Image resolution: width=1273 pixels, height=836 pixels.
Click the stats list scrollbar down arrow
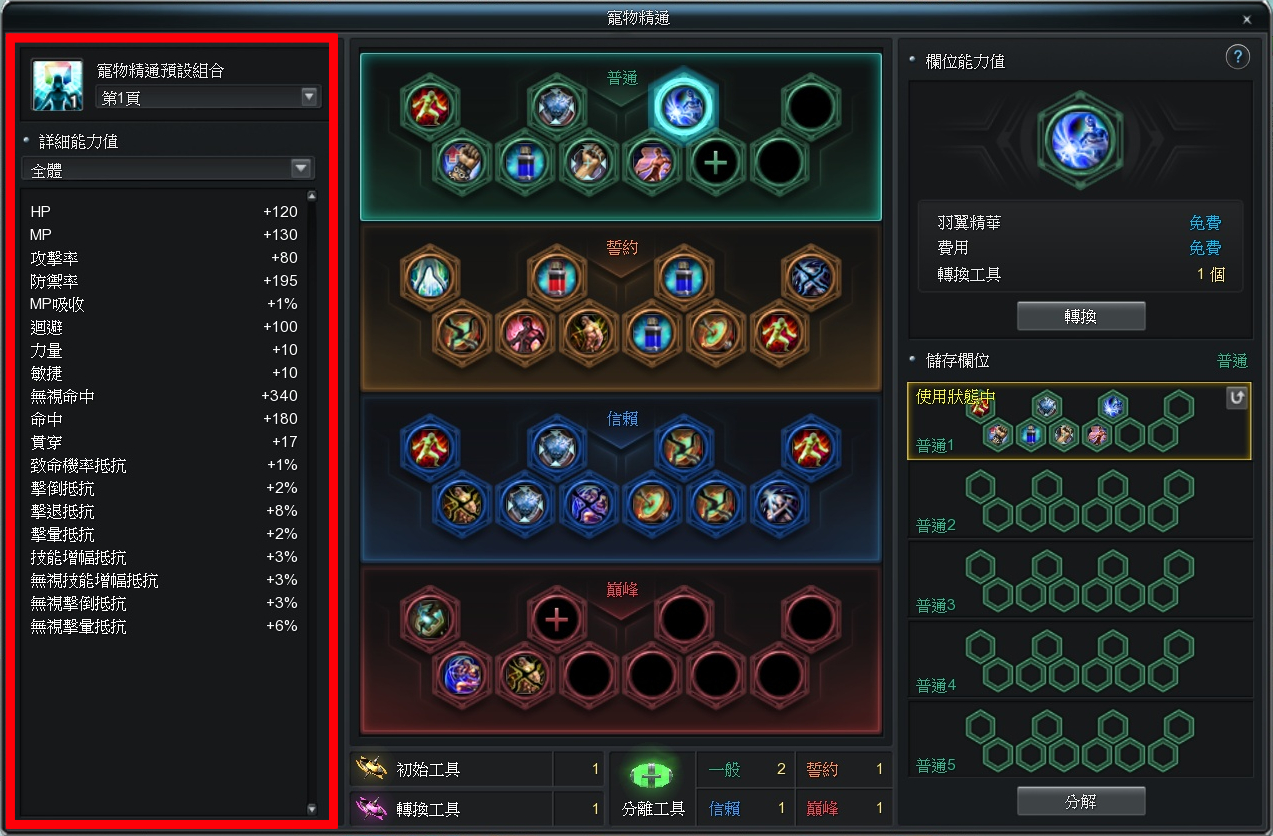coord(311,809)
